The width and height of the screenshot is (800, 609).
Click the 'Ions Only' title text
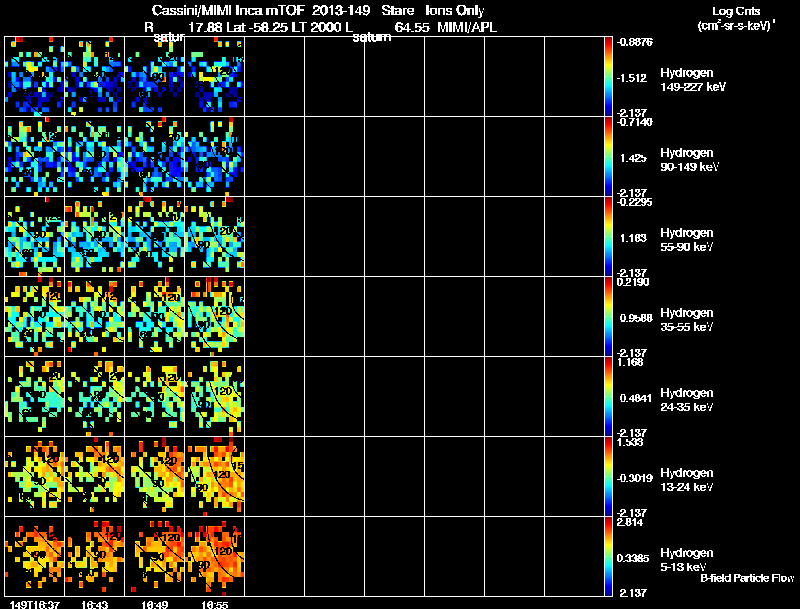(455, 11)
